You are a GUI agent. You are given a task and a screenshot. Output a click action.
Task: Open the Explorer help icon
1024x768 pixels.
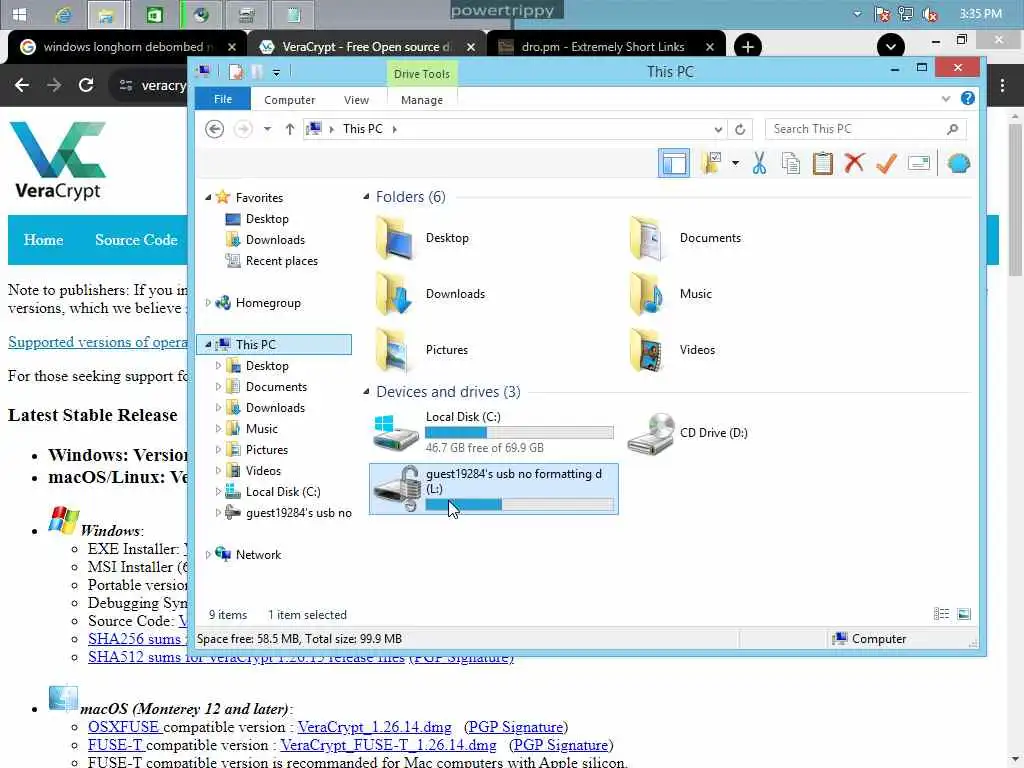[967, 99]
